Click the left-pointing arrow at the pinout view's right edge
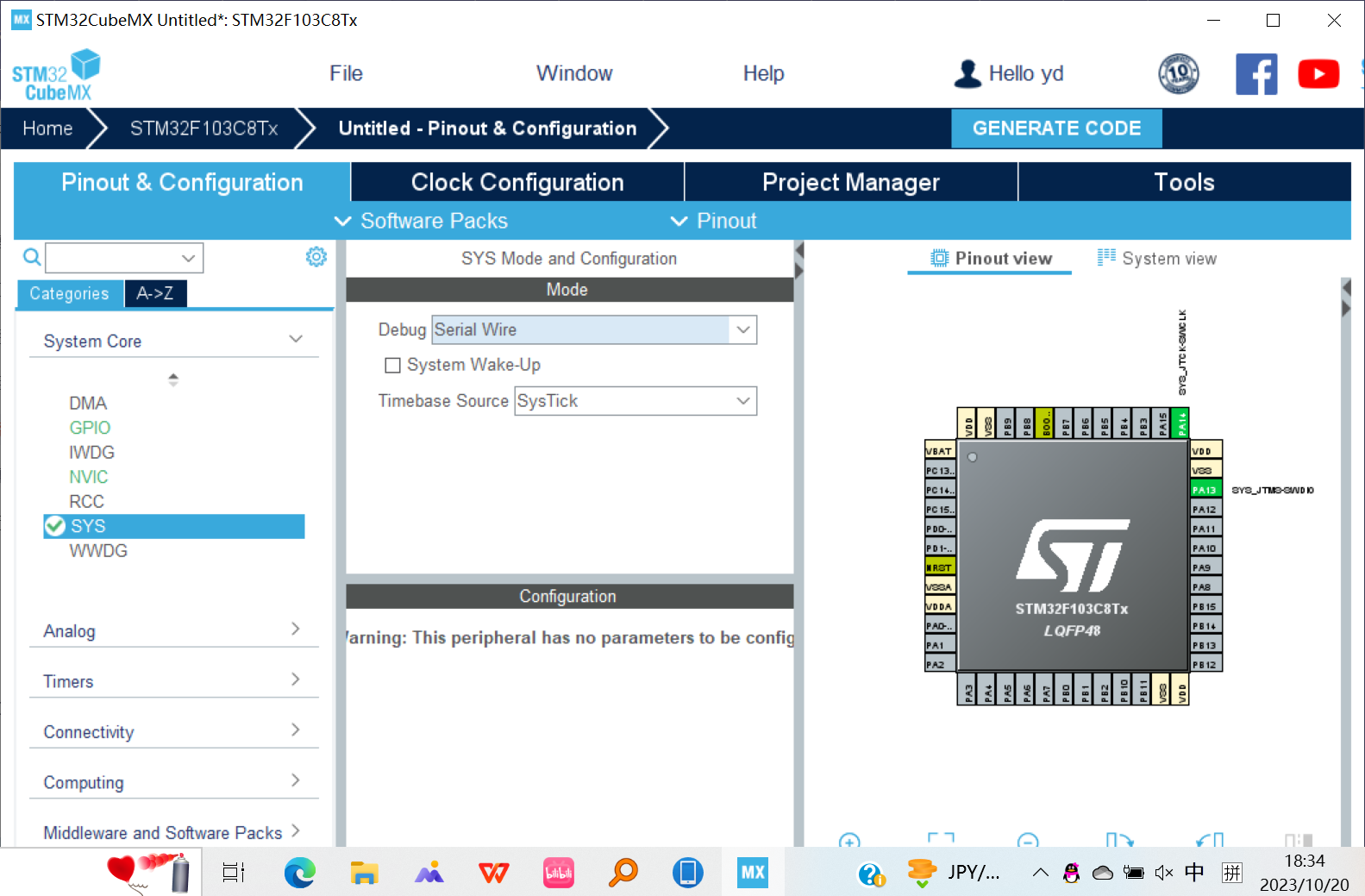Viewport: 1365px width, 896px height. click(1346, 287)
